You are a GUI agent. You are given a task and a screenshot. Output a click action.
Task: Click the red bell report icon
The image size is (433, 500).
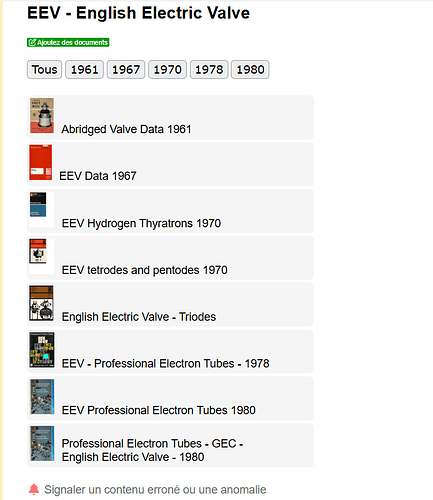[34, 489]
